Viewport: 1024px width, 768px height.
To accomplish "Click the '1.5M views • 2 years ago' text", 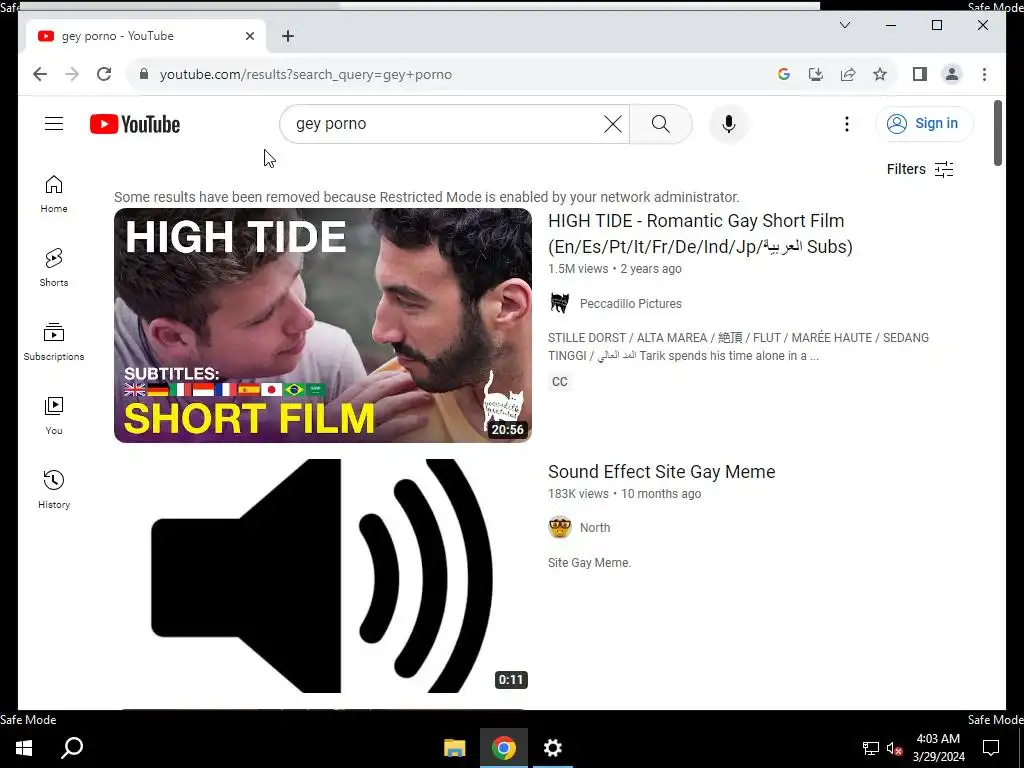I will click(615, 268).
